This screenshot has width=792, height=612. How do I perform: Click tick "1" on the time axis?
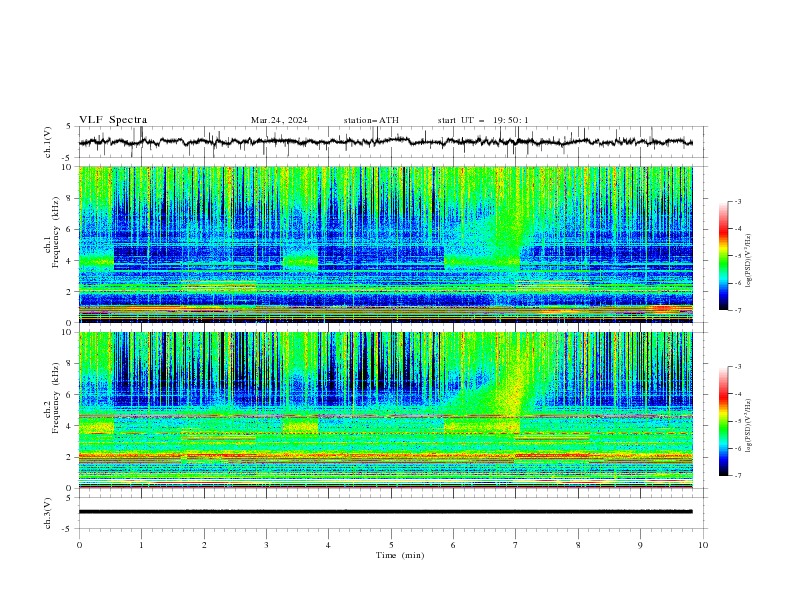pos(141,545)
